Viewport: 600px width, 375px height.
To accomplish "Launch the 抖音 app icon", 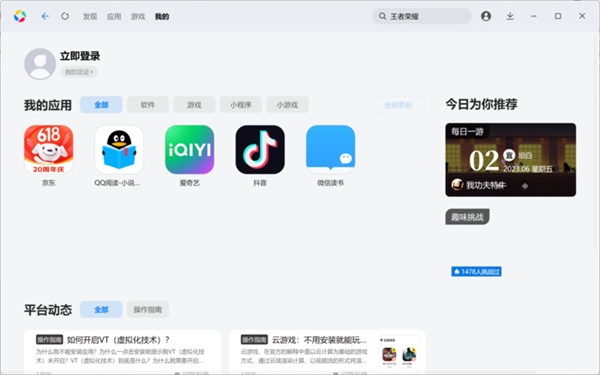I will pyautogui.click(x=260, y=150).
